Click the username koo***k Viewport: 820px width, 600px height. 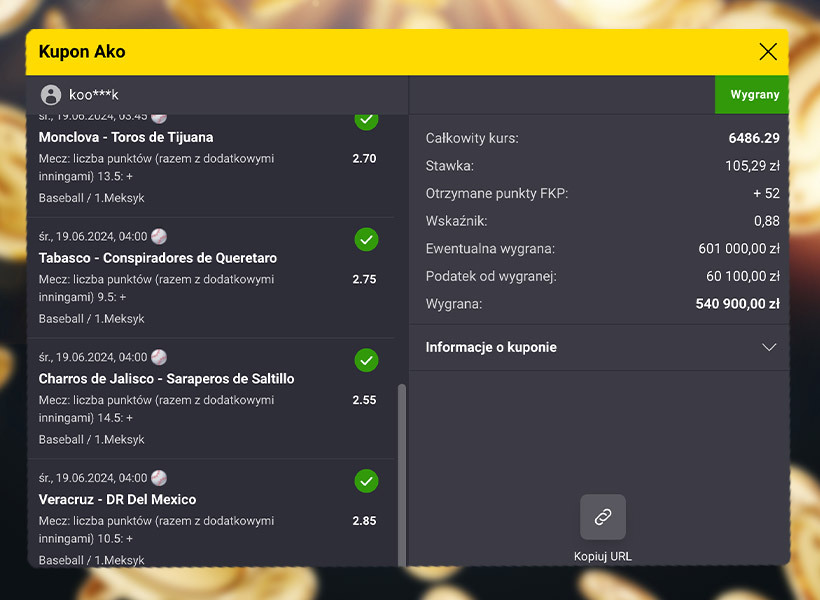tap(94, 95)
